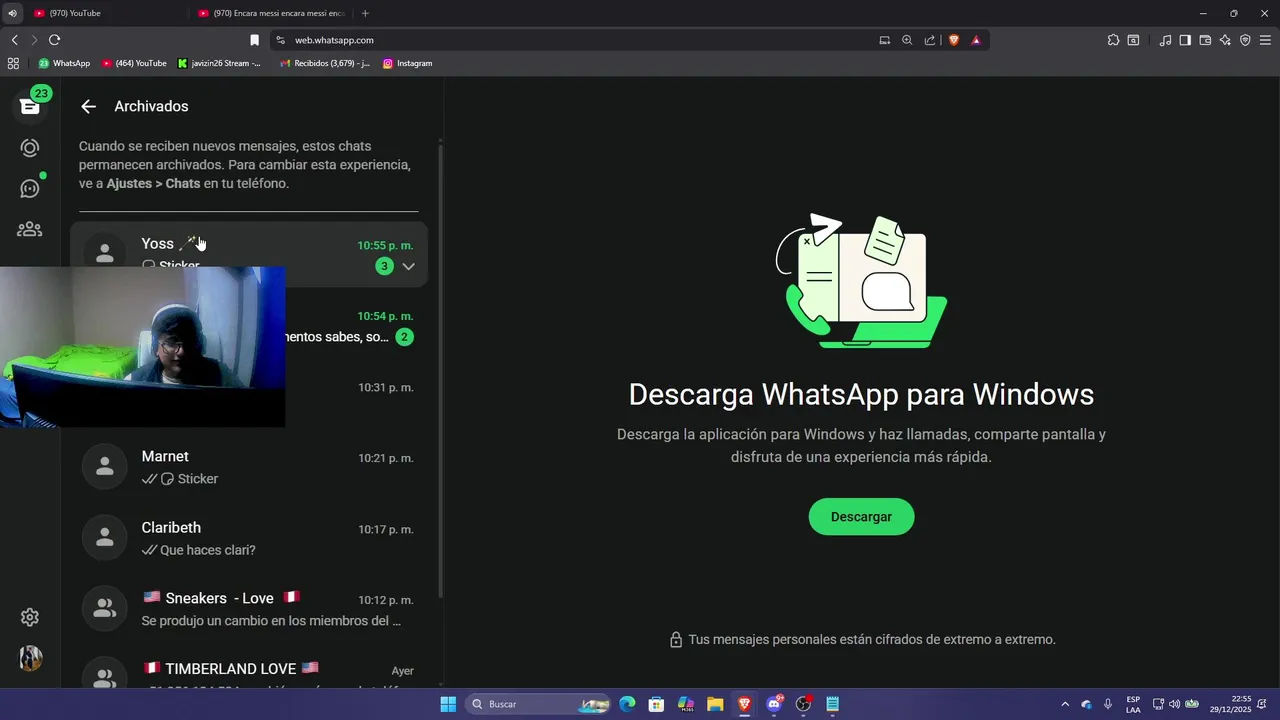The width and height of the screenshot is (1280, 720).
Task: Open the Chats icon with 23 badge
Action: click(30, 105)
